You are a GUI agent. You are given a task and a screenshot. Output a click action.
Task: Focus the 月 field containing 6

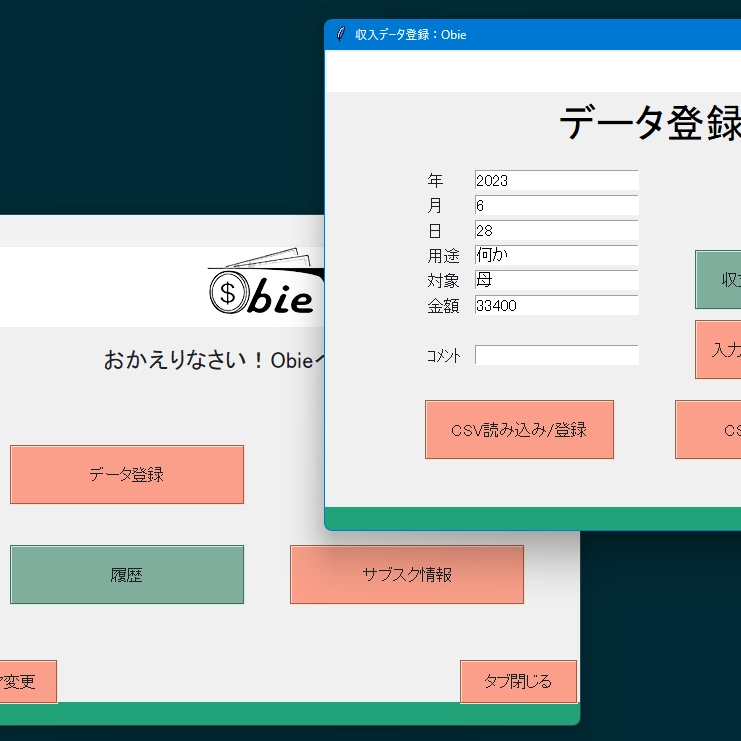point(556,205)
